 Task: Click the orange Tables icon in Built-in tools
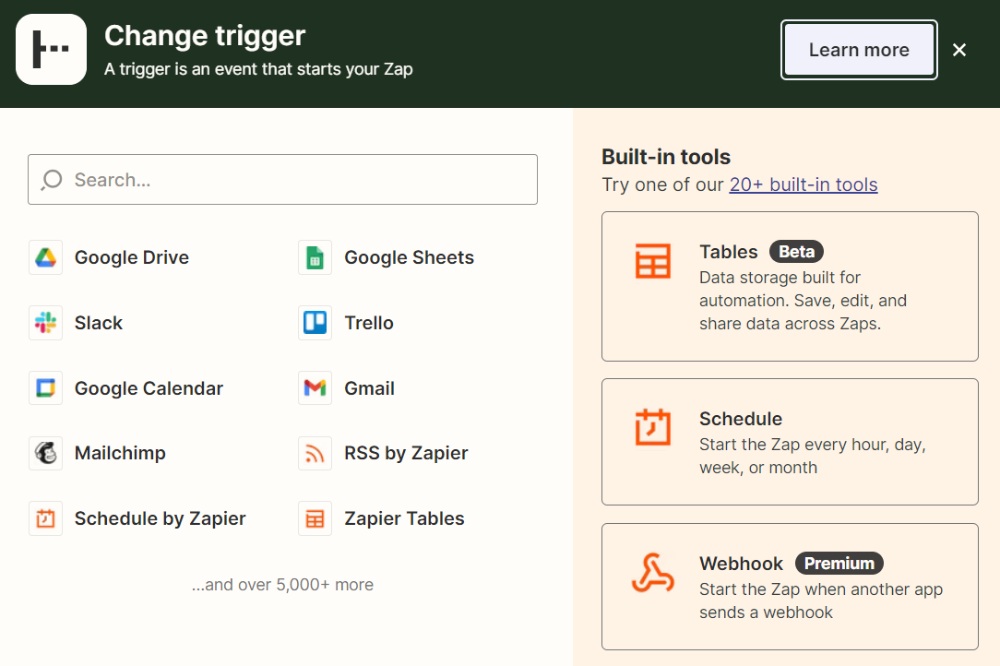653,261
